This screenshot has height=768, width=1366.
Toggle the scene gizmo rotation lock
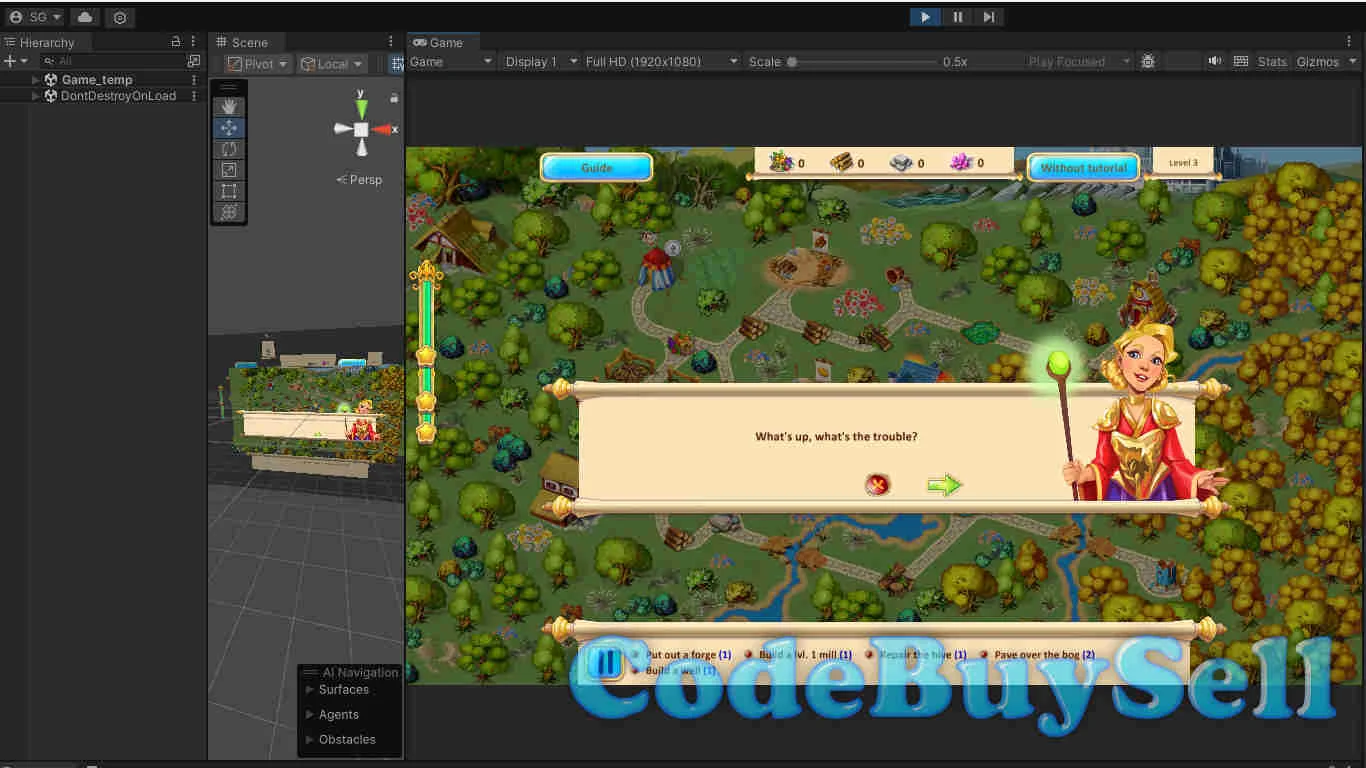coord(394,98)
